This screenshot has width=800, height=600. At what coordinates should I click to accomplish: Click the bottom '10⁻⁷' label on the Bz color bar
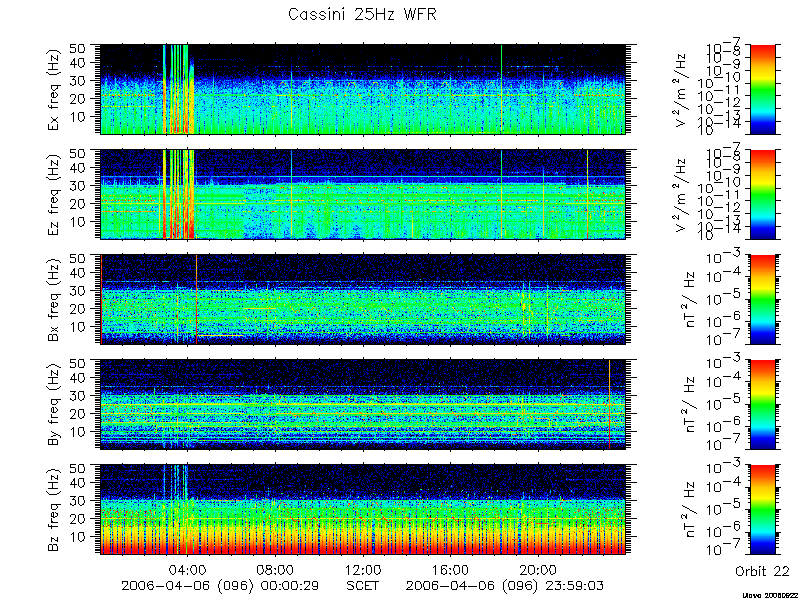(723, 550)
